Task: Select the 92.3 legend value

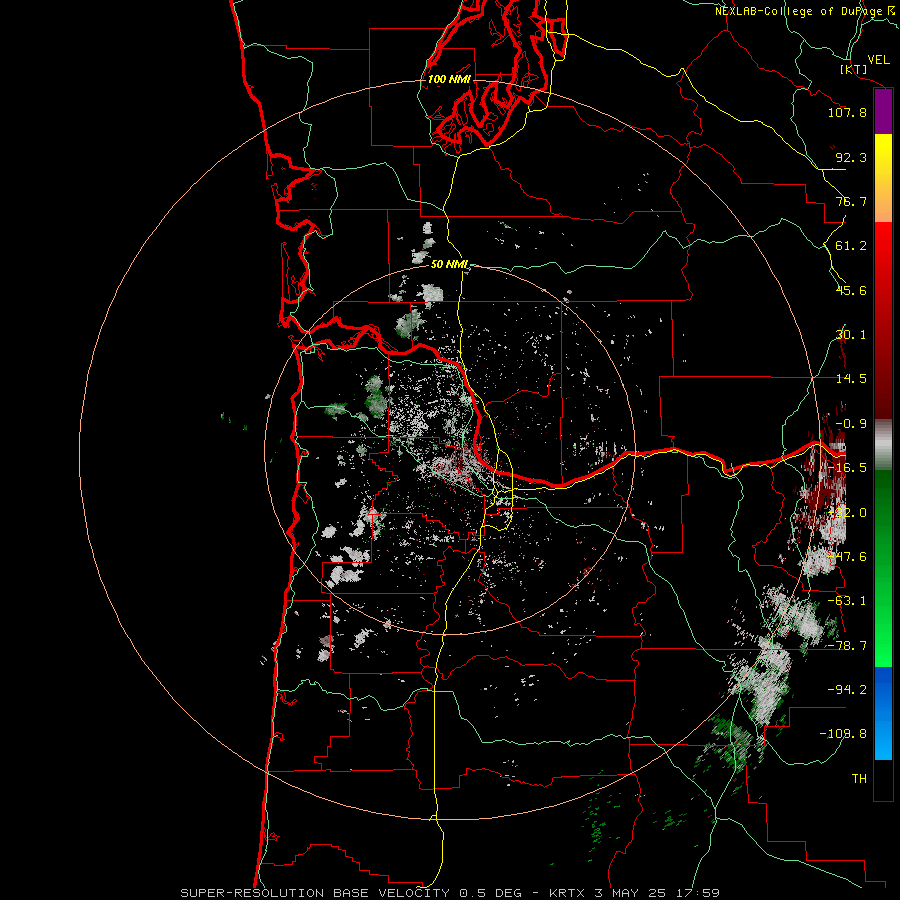Action: 851,157
